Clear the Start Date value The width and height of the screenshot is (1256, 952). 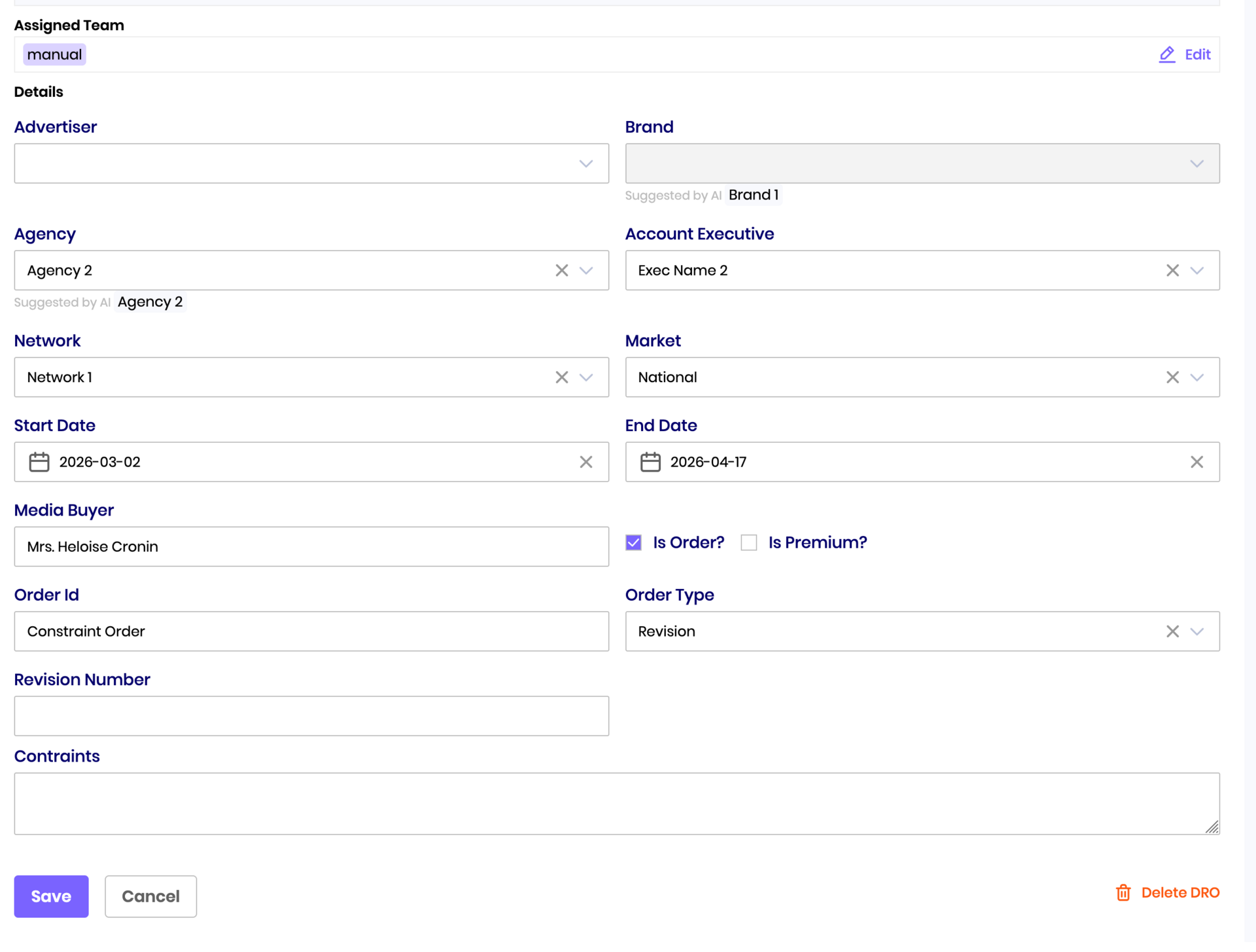(585, 462)
